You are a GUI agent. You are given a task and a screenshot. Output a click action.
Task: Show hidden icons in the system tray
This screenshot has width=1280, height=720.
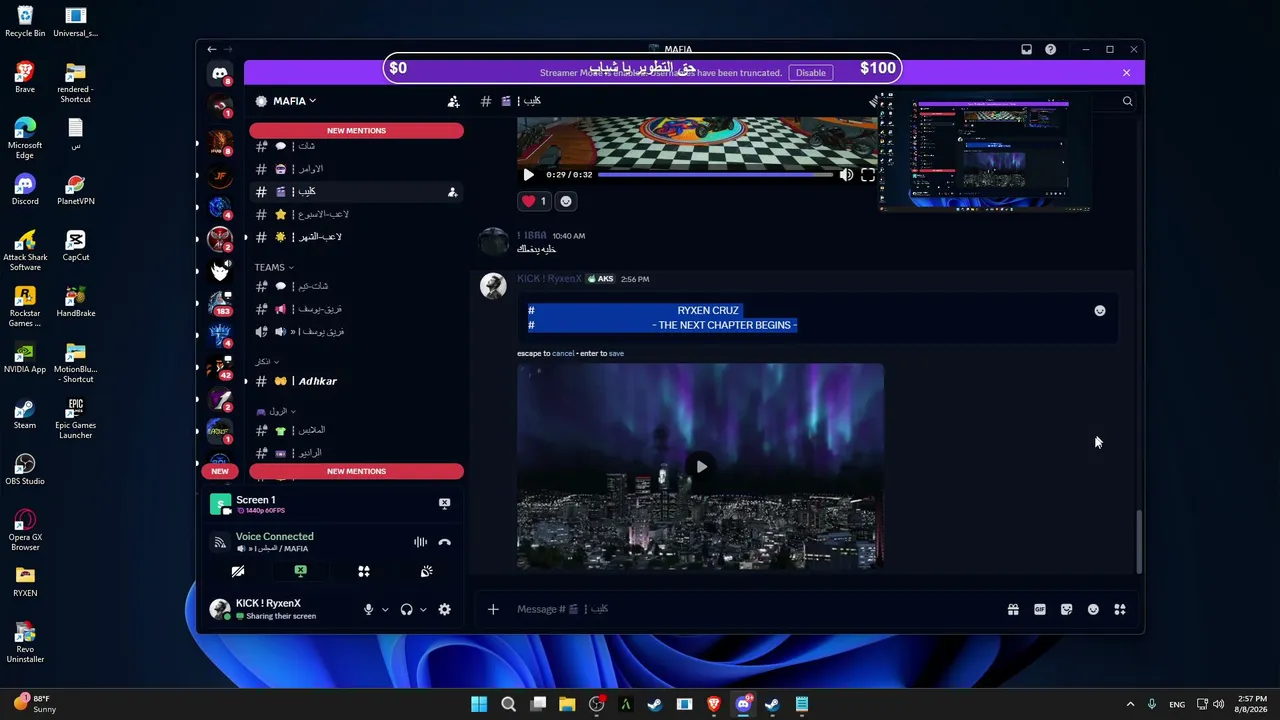[1130, 704]
